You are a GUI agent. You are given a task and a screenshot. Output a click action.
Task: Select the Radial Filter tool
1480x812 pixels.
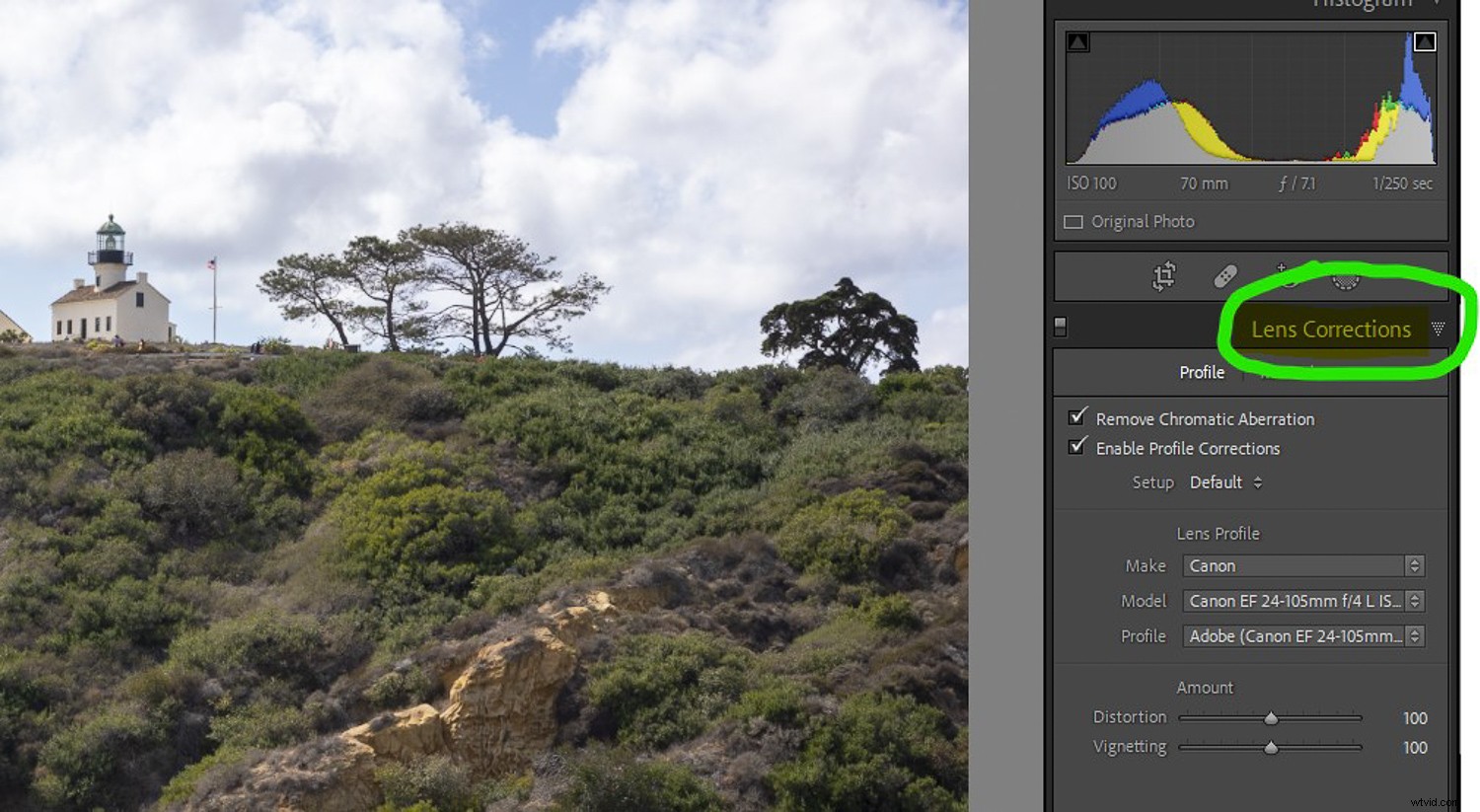point(1346,279)
